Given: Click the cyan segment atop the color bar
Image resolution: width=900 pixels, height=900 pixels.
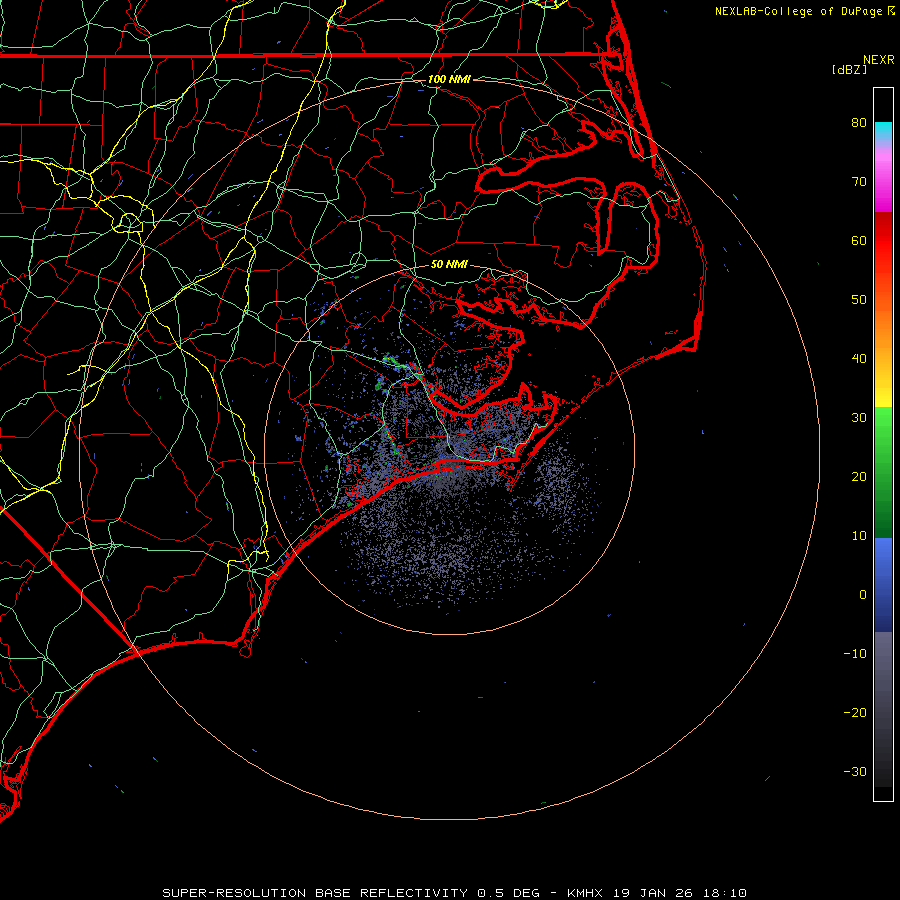Looking at the screenshot, I should tap(883, 130).
